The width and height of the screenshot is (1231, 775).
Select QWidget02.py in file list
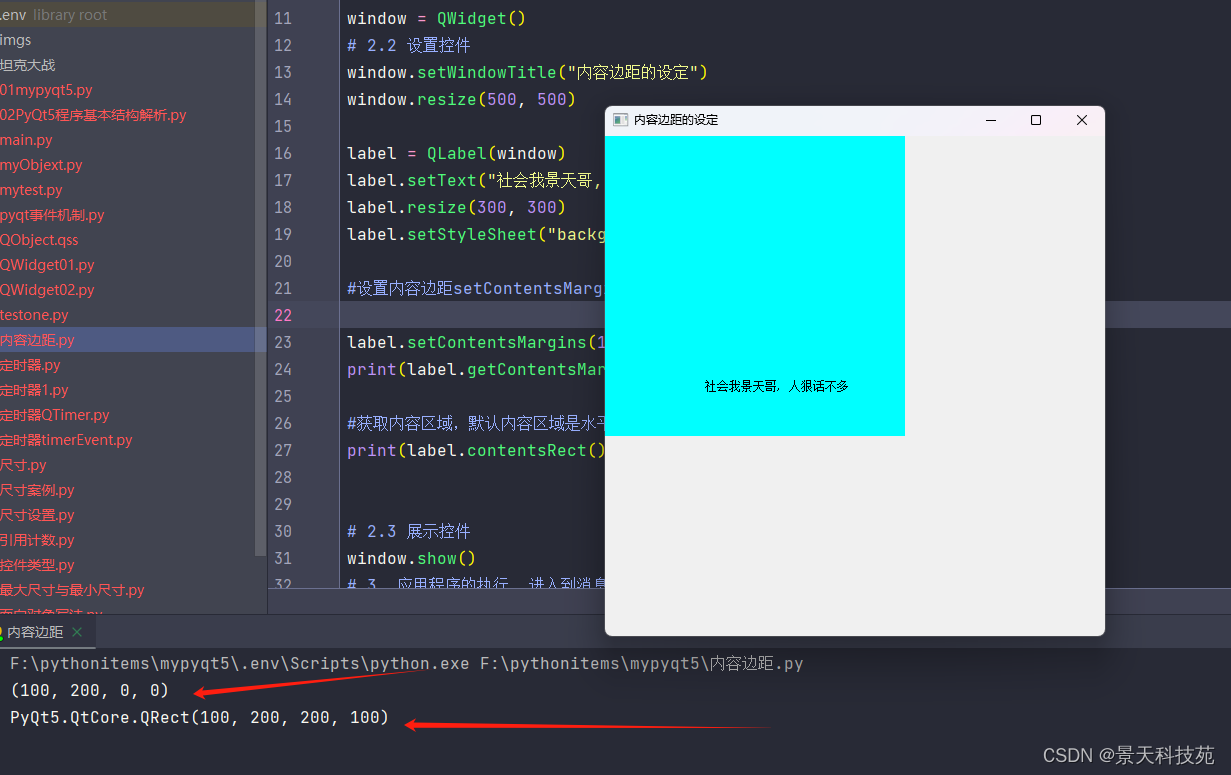tap(47, 290)
